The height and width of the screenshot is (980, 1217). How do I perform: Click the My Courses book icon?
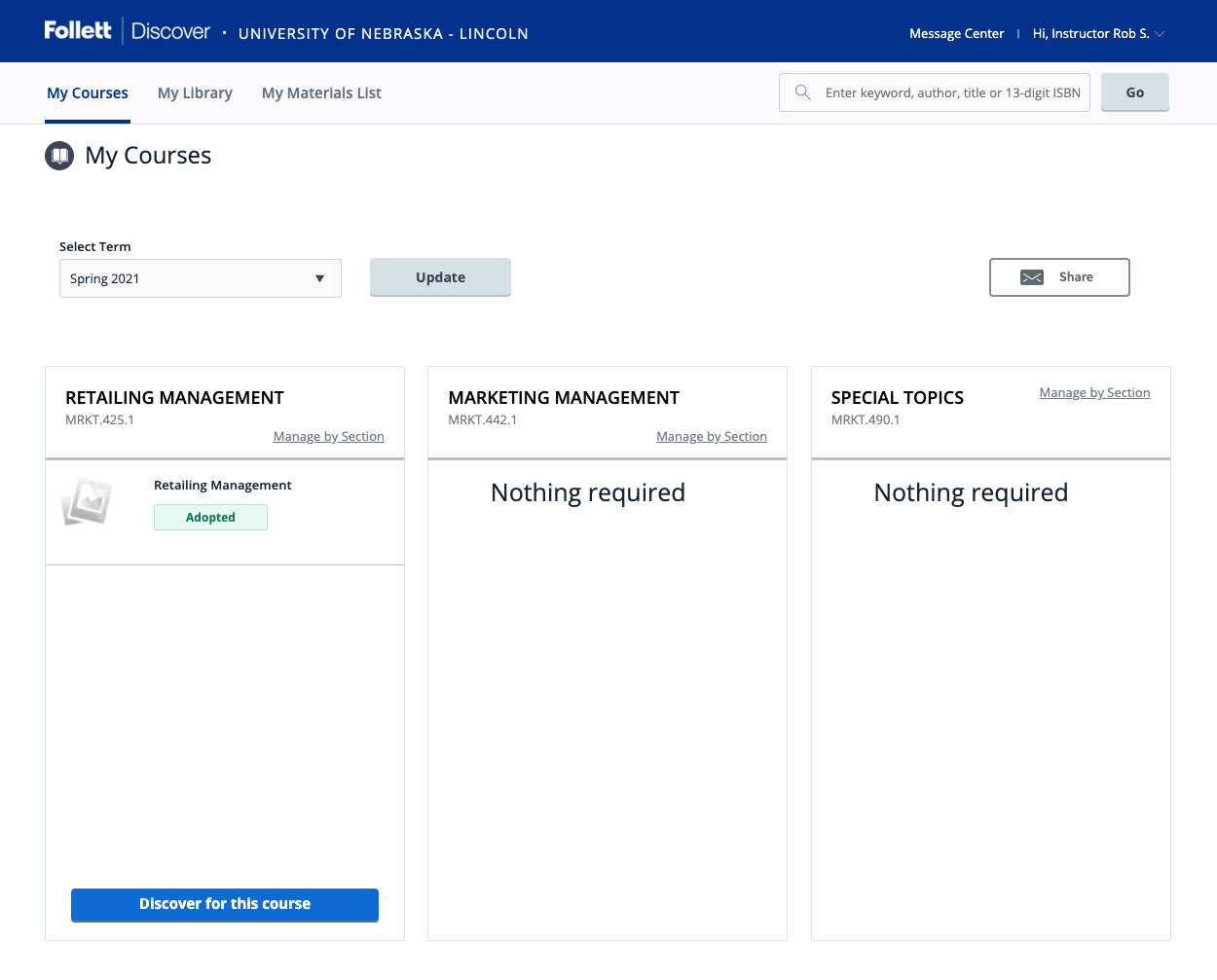[59, 156]
